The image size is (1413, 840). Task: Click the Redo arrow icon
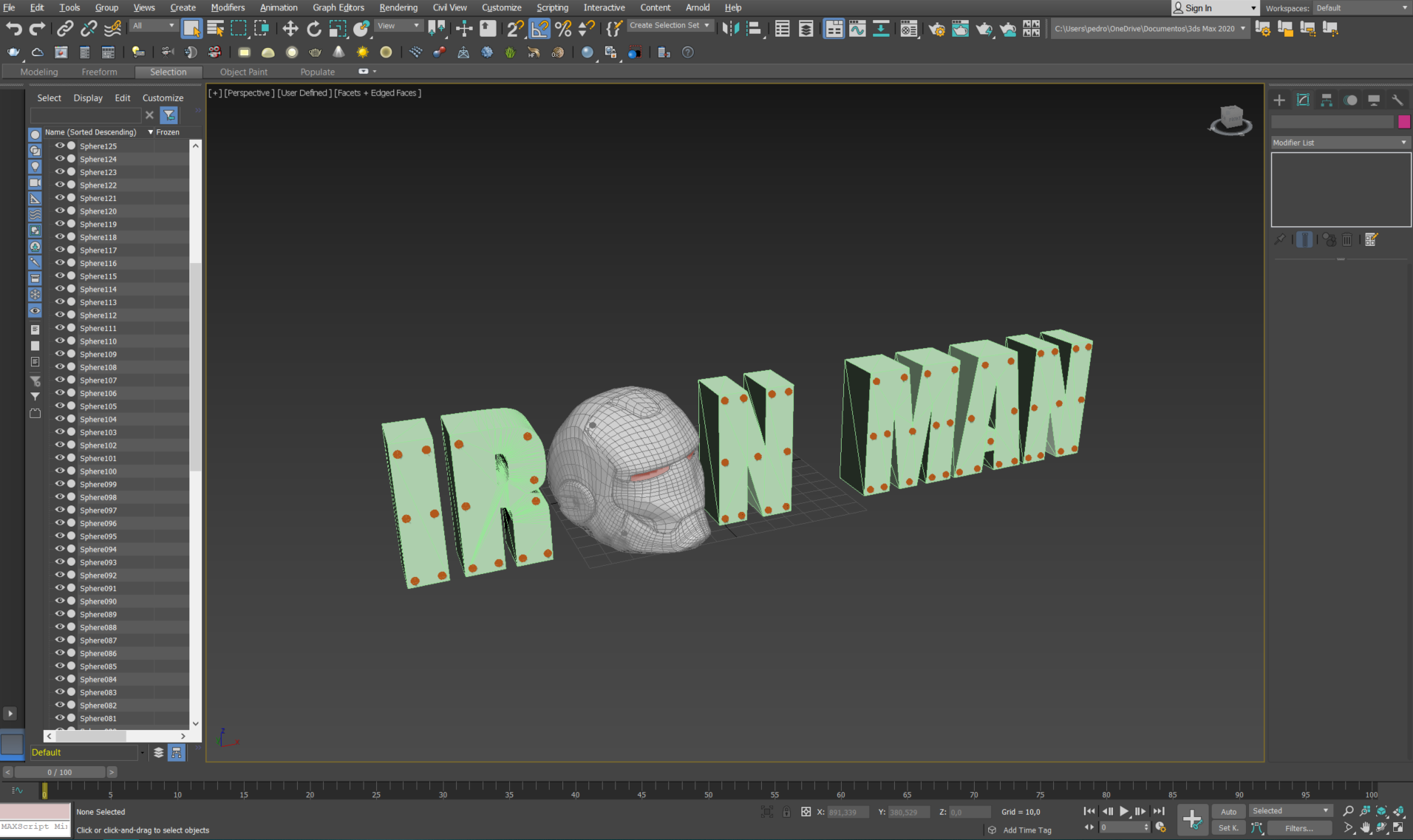pos(37,29)
